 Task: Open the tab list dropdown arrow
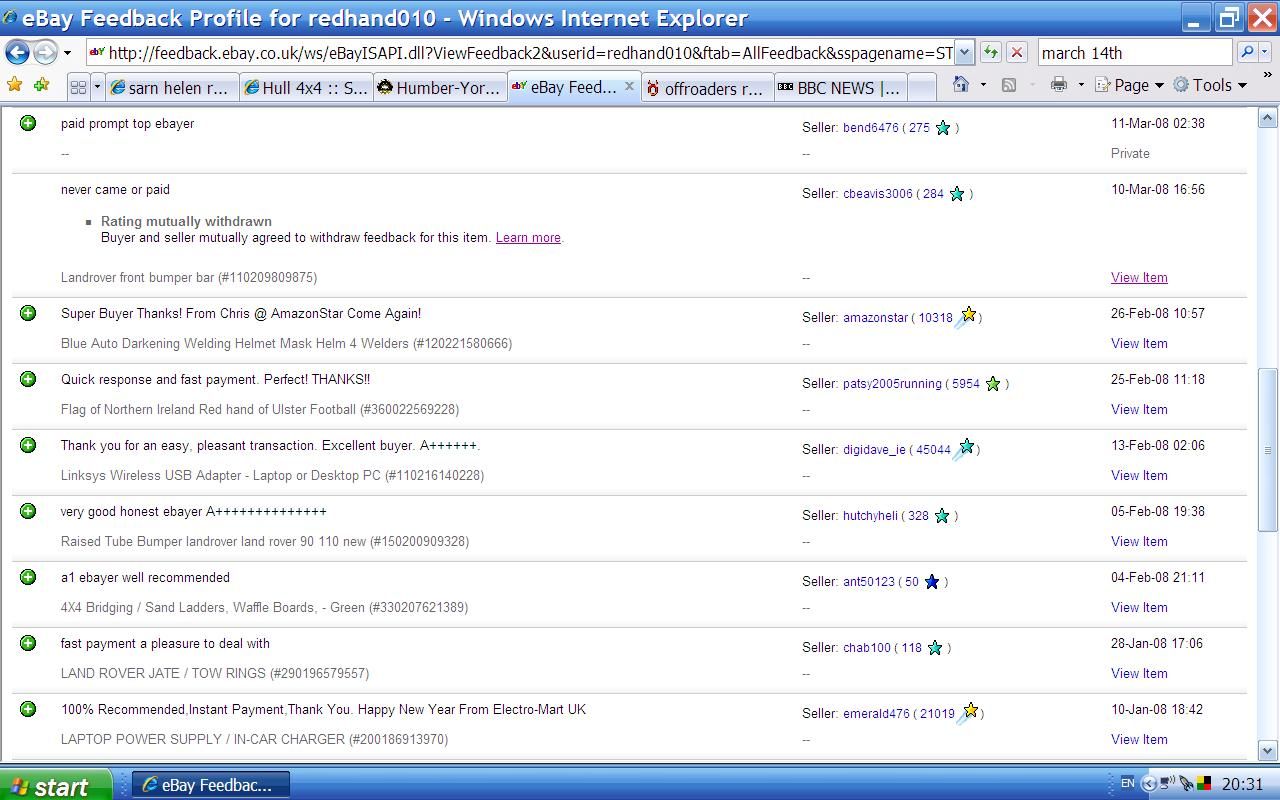97,88
